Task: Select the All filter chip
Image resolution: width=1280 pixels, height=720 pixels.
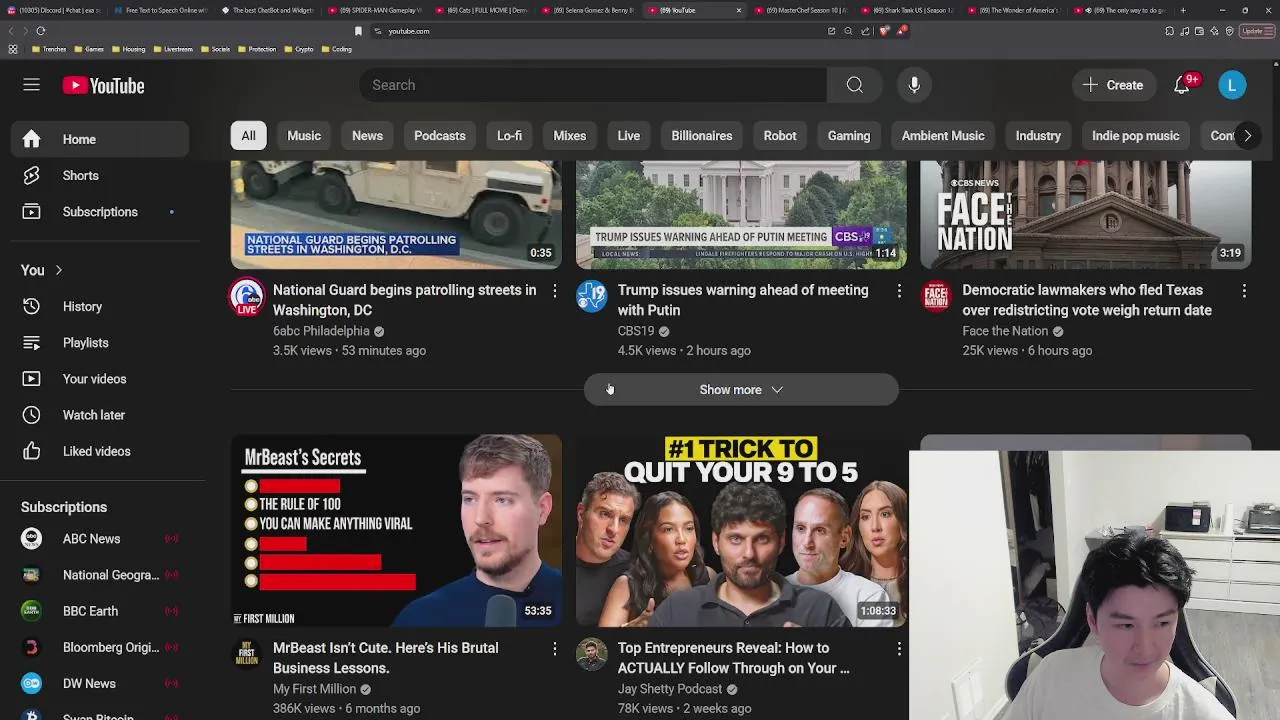Action: coord(248,136)
